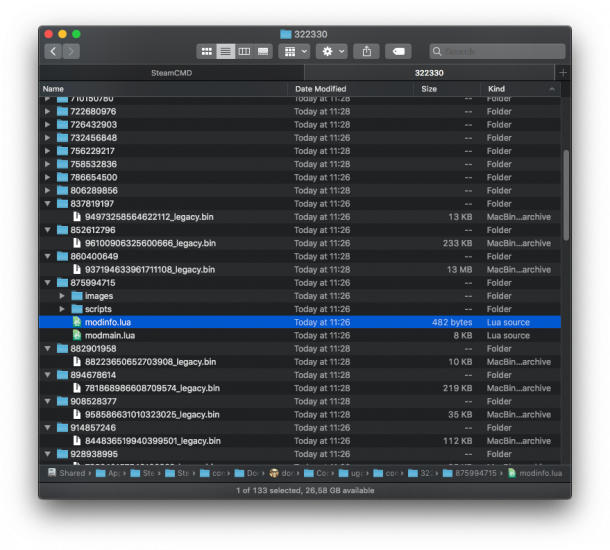
Task: Collapse the 837819197 folder
Action: [48, 204]
